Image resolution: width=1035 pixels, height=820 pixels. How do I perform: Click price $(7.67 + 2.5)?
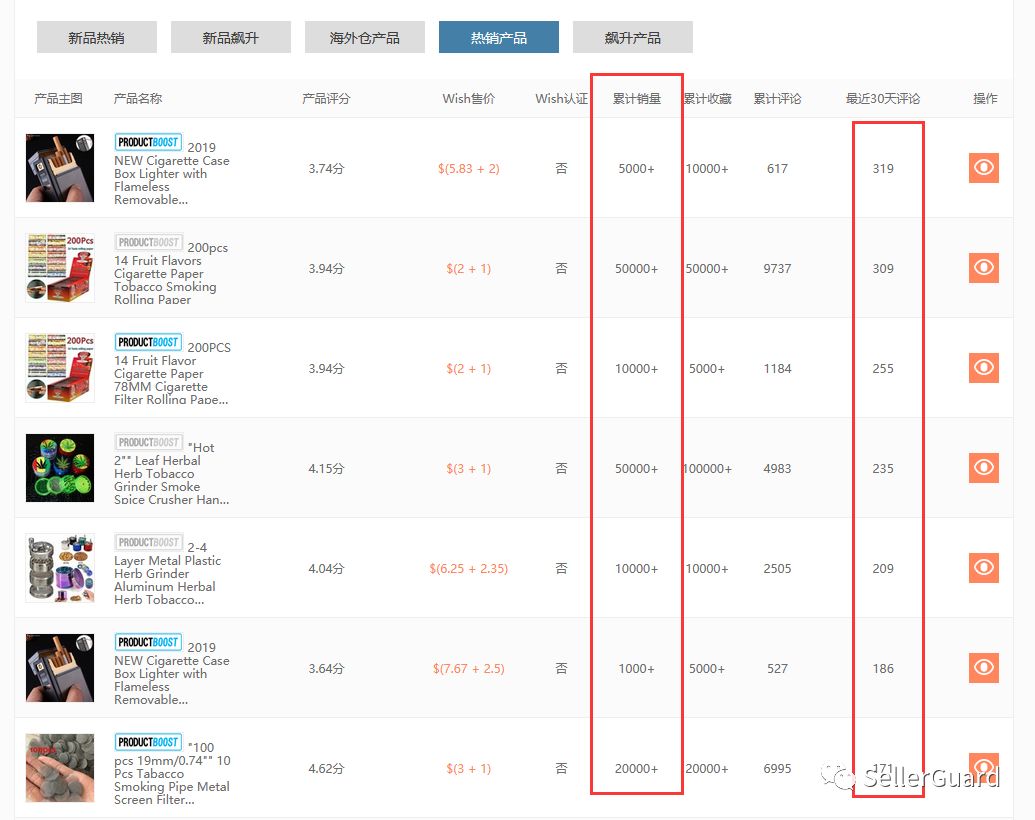pyautogui.click(x=469, y=668)
